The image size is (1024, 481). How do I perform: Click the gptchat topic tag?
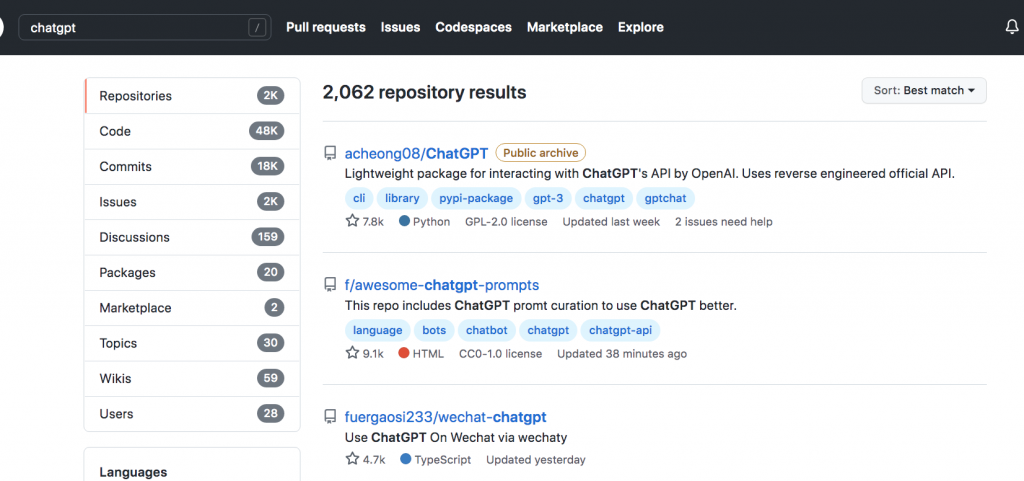[x=665, y=198]
